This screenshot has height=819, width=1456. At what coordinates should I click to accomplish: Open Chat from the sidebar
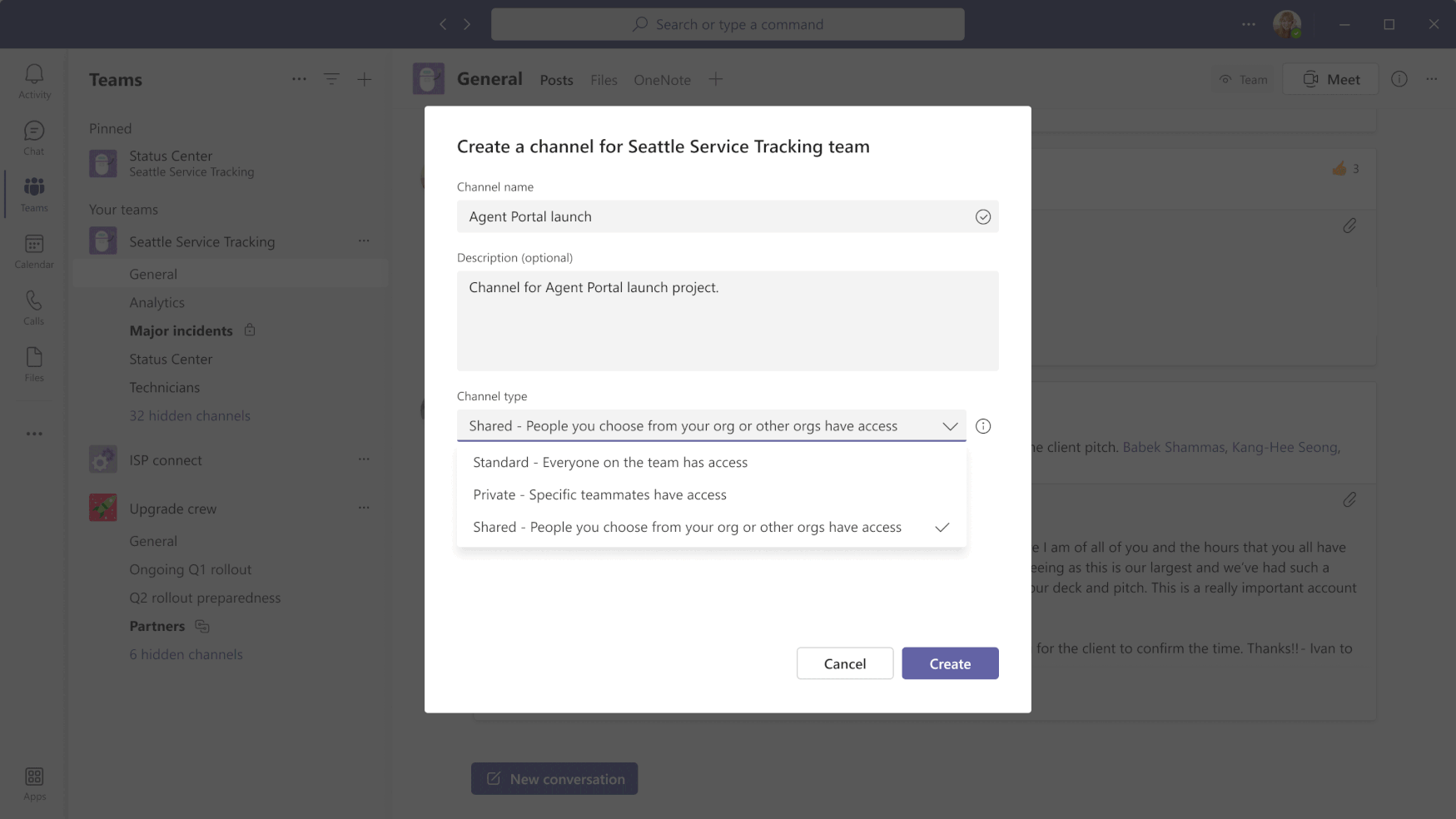click(34, 137)
